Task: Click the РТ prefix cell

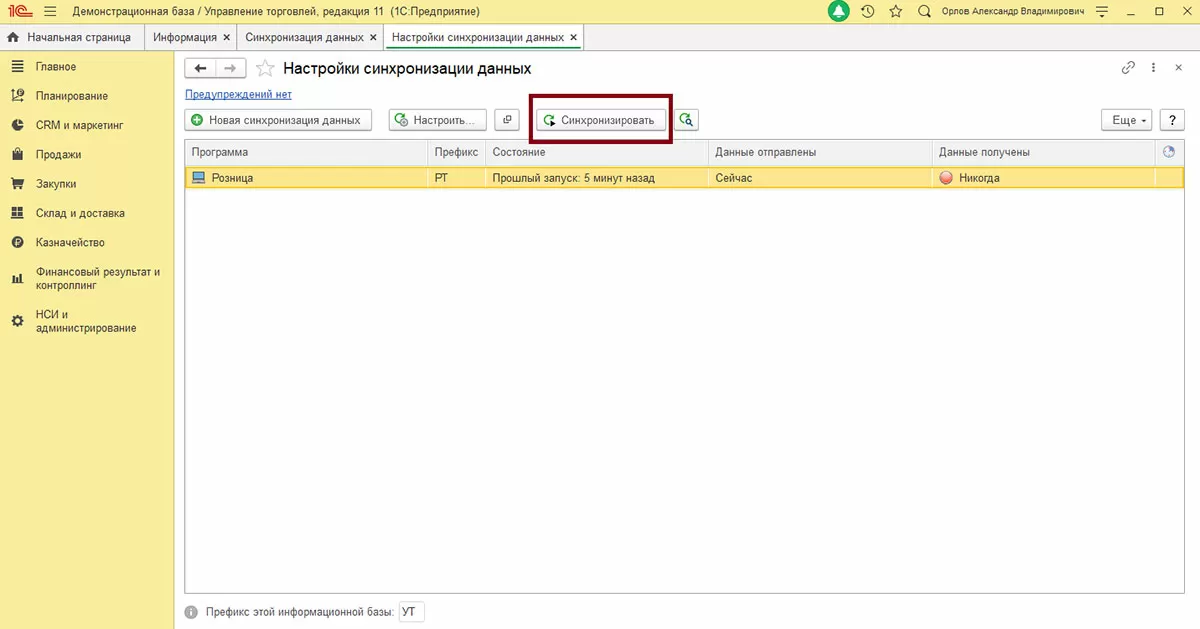Action: [x=457, y=178]
